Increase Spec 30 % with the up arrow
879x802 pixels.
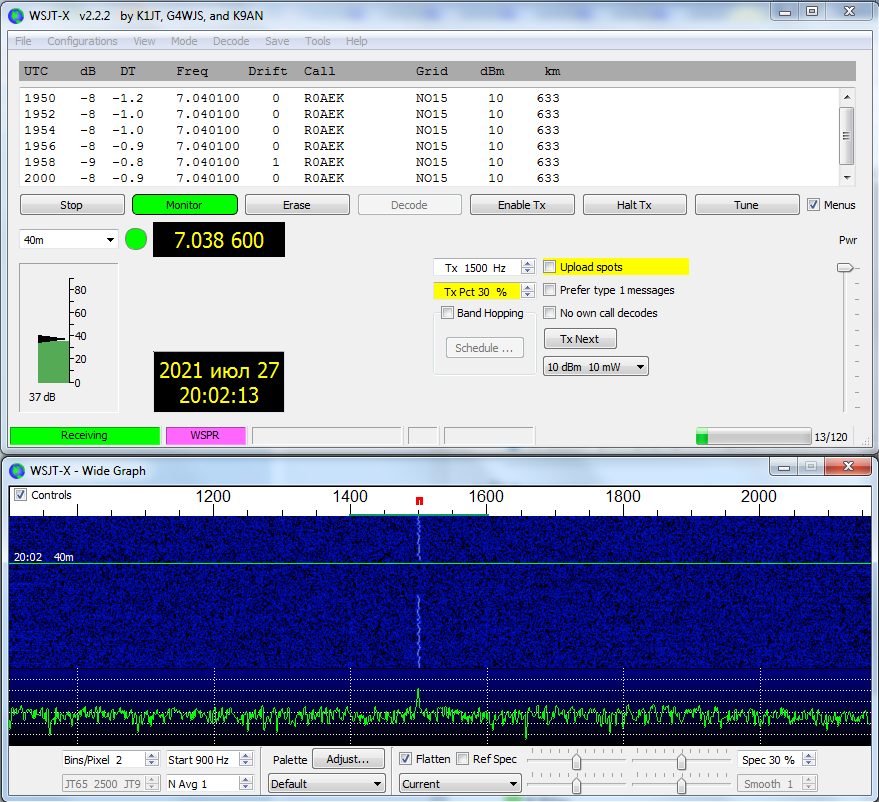(x=808, y=756)
